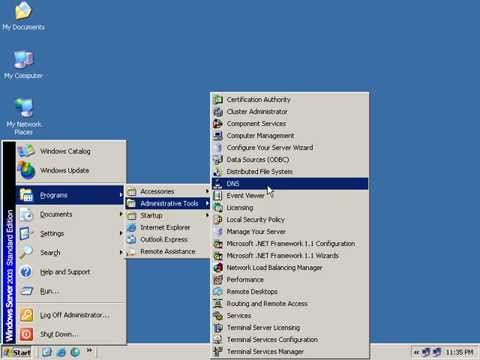Select the My Computer desktop icon

[23, 65]
